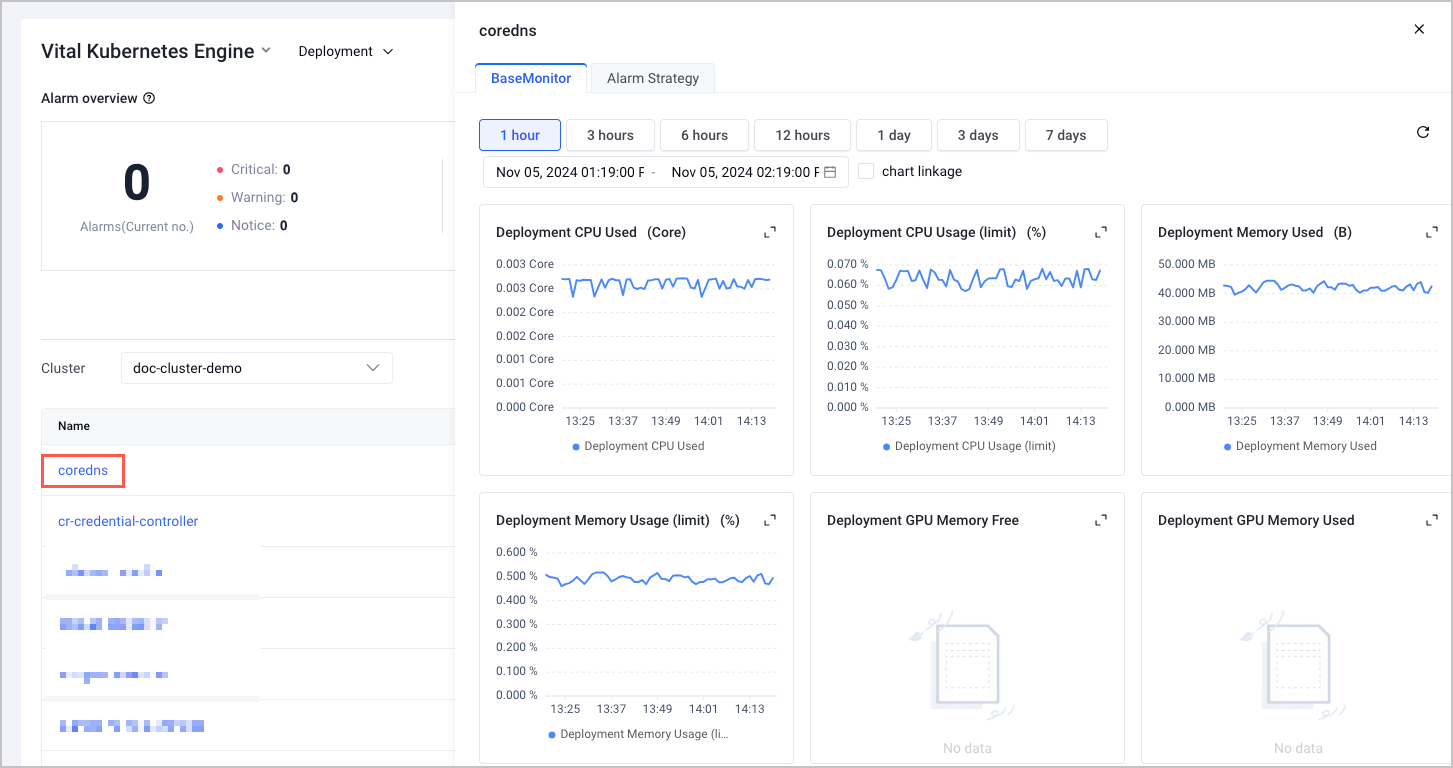Switch to the Alarm Strategy tab
This screenshot has height=768, width=1453.
pyautogui.click(x=653, y=78)
